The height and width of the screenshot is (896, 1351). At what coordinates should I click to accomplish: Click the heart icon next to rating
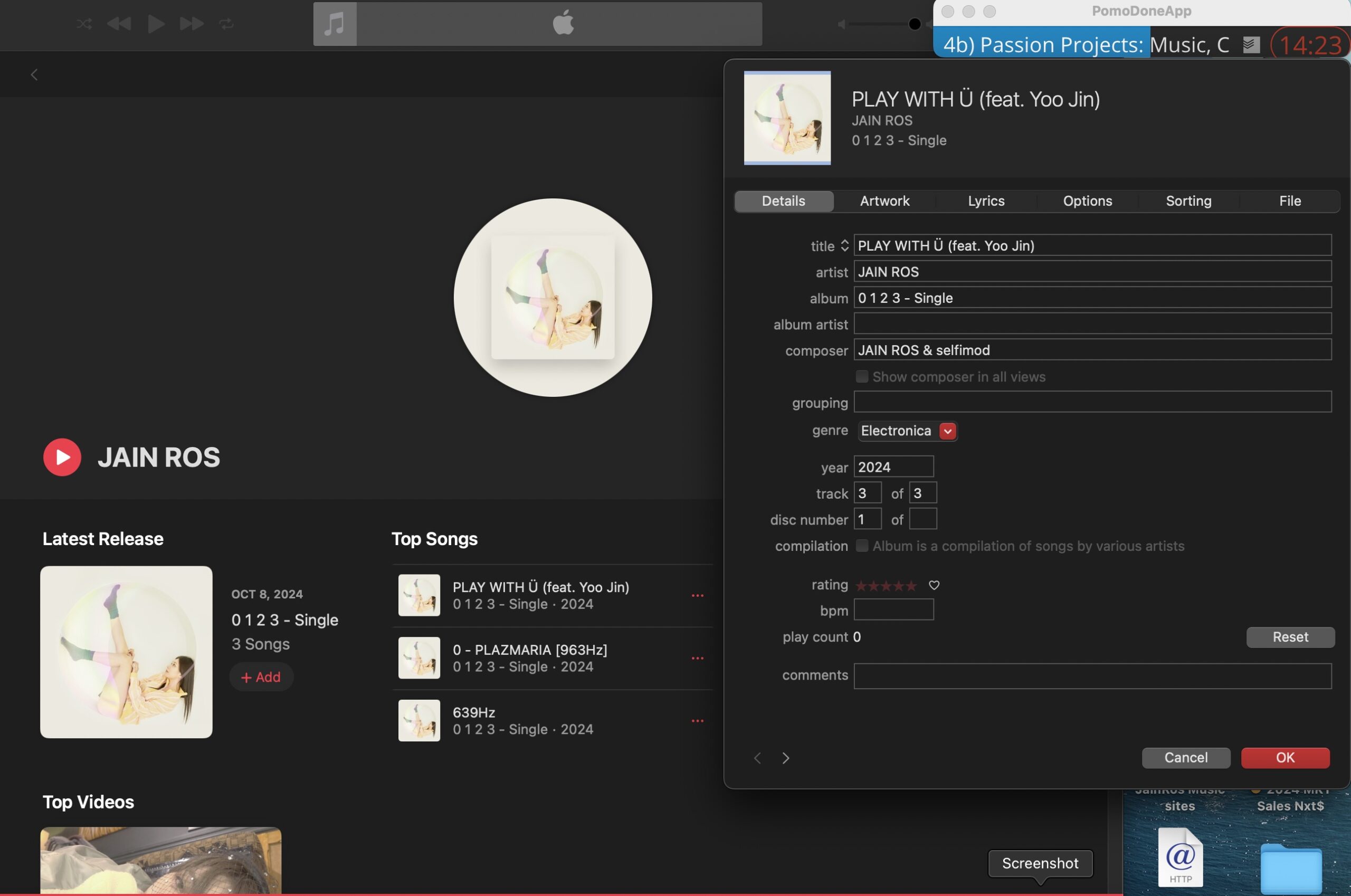(934, 585)
